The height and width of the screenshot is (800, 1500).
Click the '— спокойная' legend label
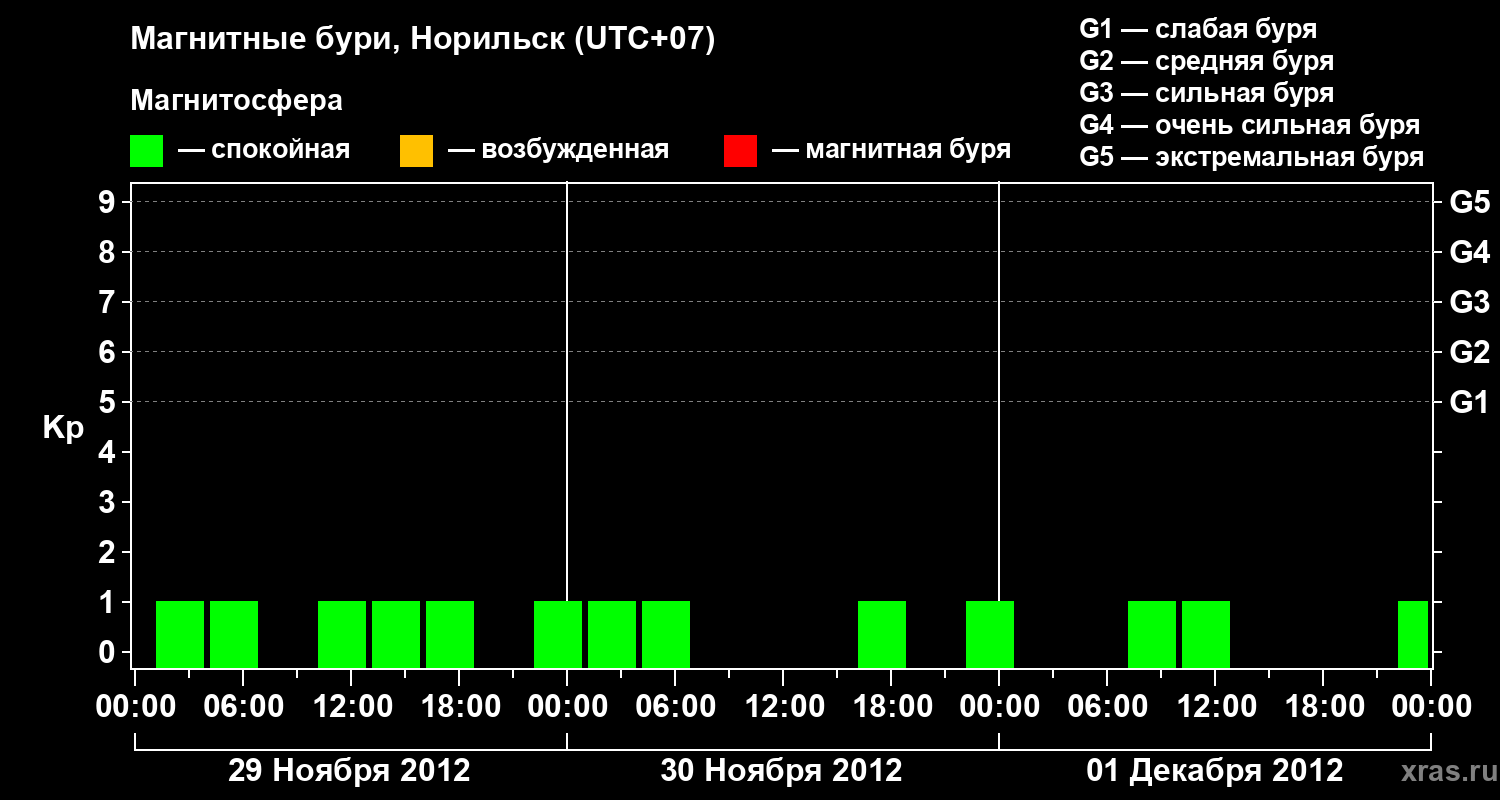pos(264,150)
